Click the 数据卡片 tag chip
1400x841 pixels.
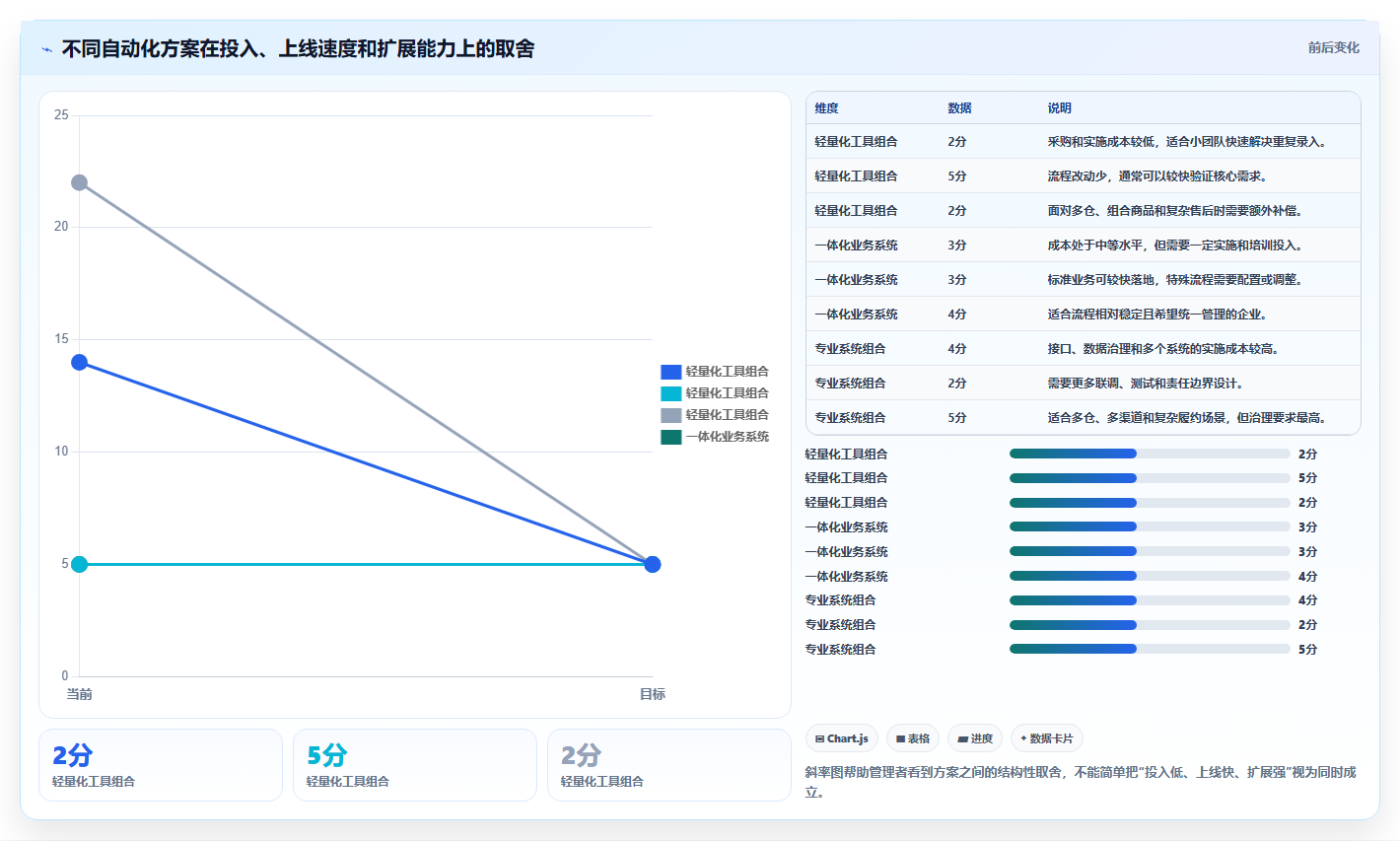1047,738
